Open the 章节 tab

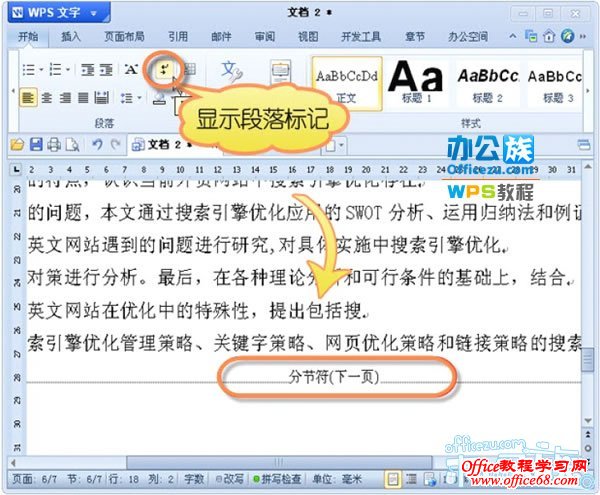coord(415,37)
